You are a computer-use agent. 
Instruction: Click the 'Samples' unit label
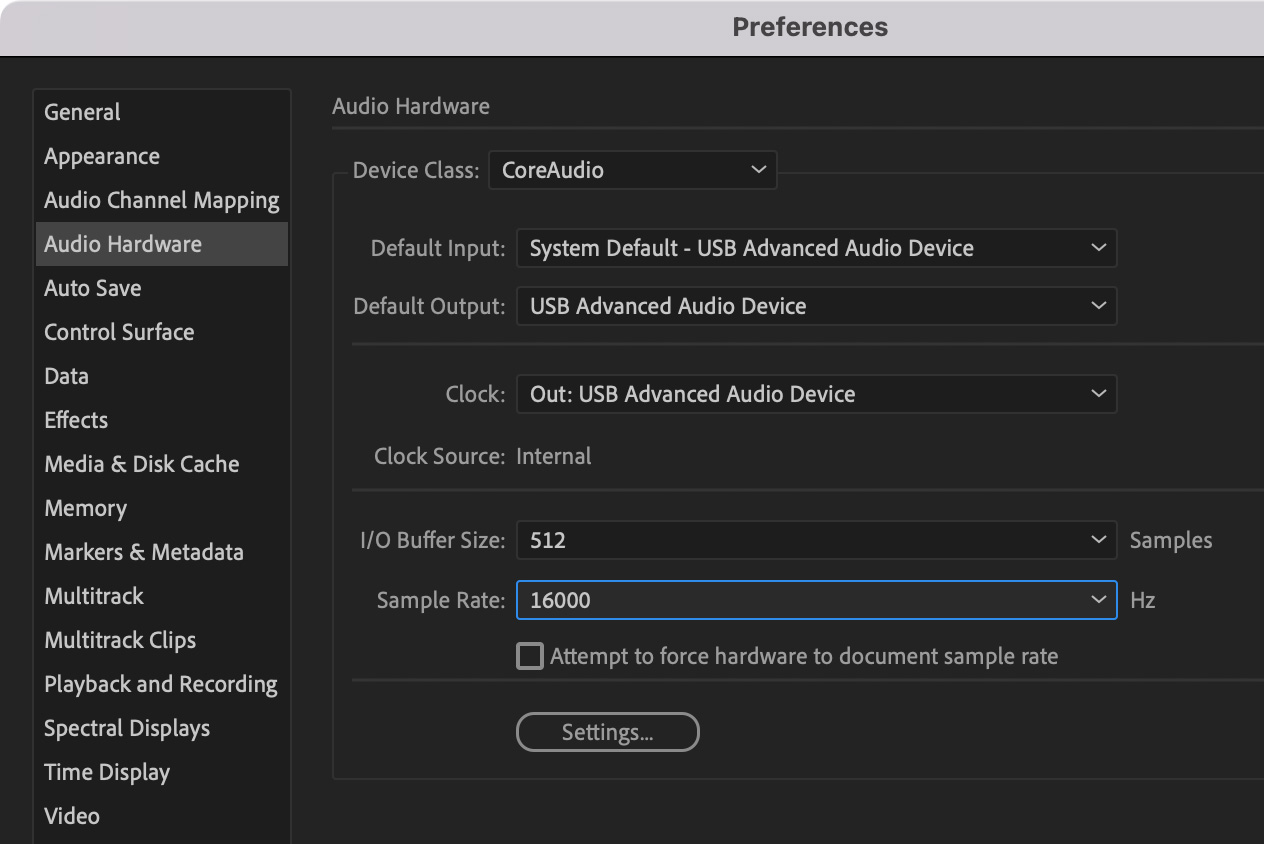(1171, 540)
